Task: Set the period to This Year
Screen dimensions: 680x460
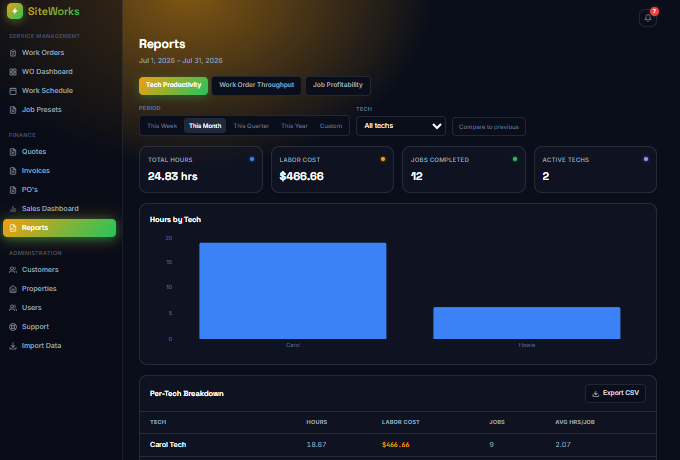Action: tap(294, 126)
